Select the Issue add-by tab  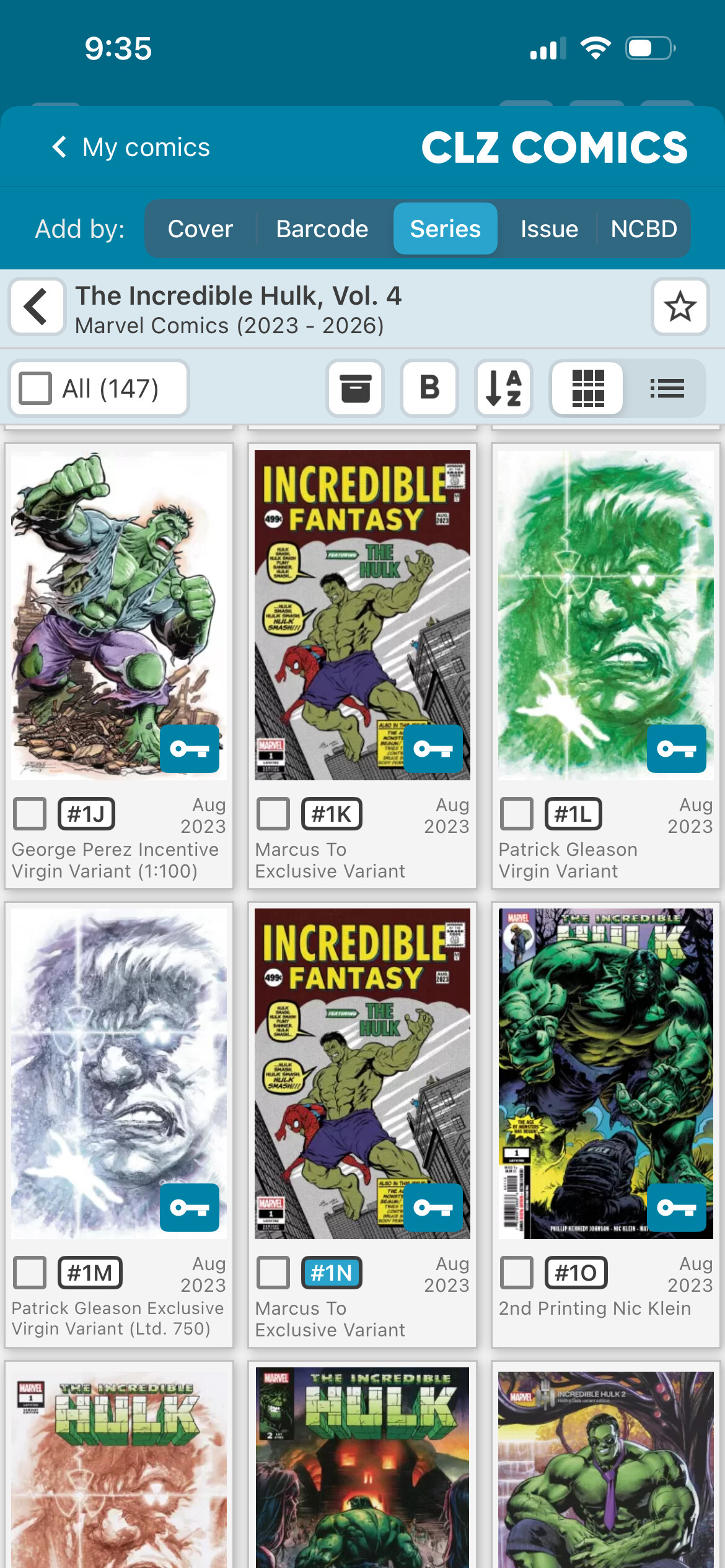[x=549, y=229]
